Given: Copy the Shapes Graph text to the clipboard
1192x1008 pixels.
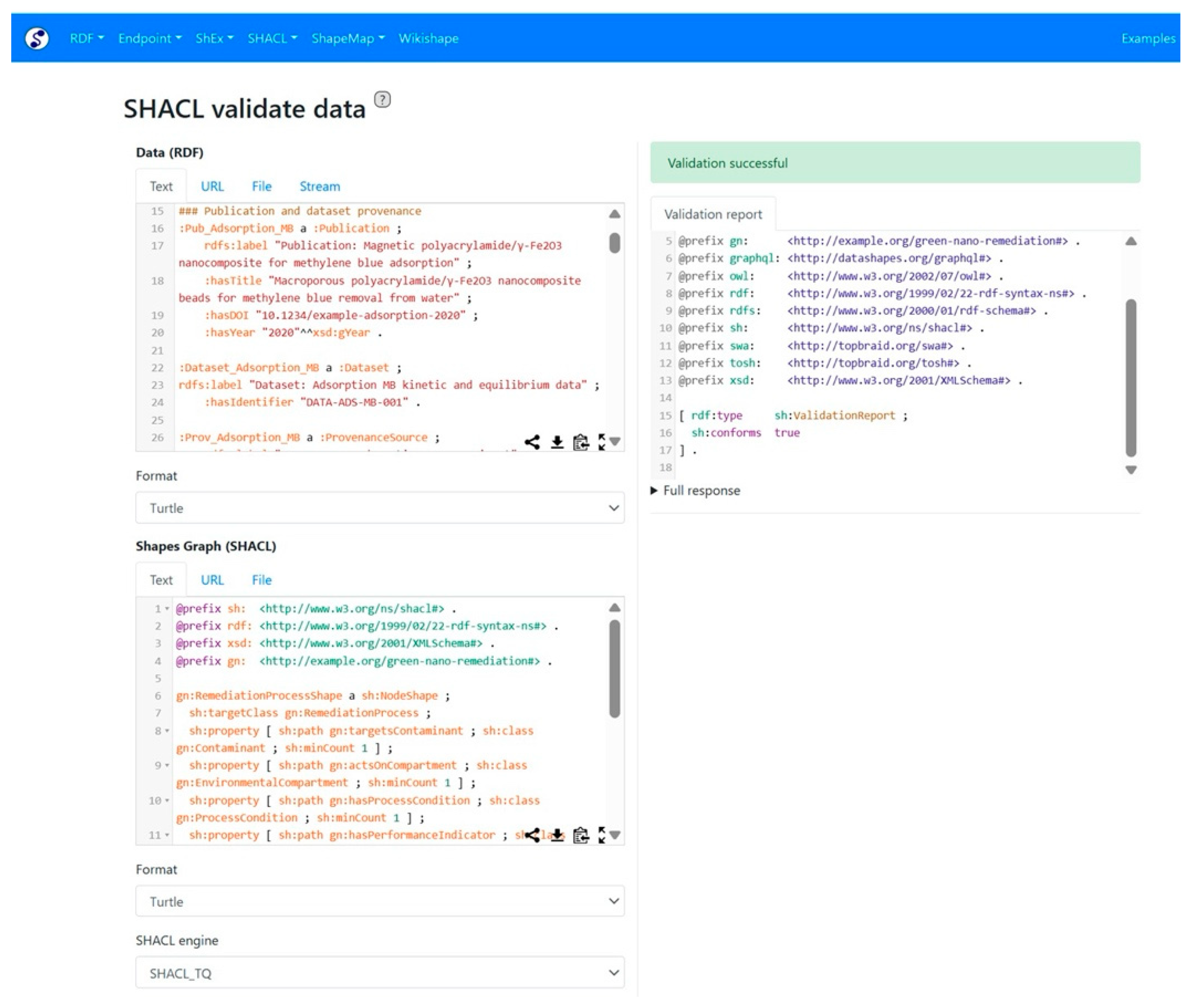Looking at the screenshot, I should point(581,835).
